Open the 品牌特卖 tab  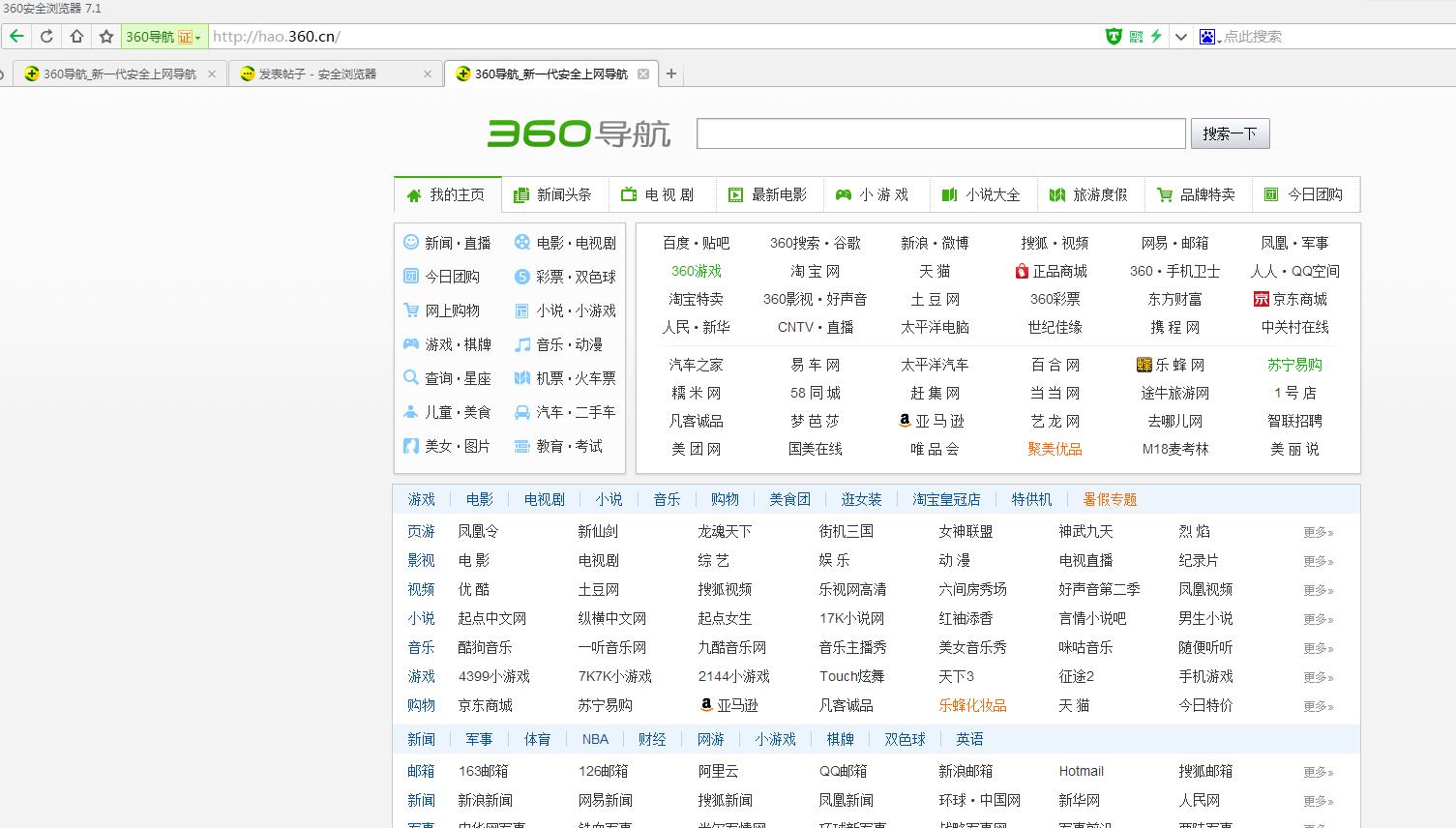coord(1198,194)
